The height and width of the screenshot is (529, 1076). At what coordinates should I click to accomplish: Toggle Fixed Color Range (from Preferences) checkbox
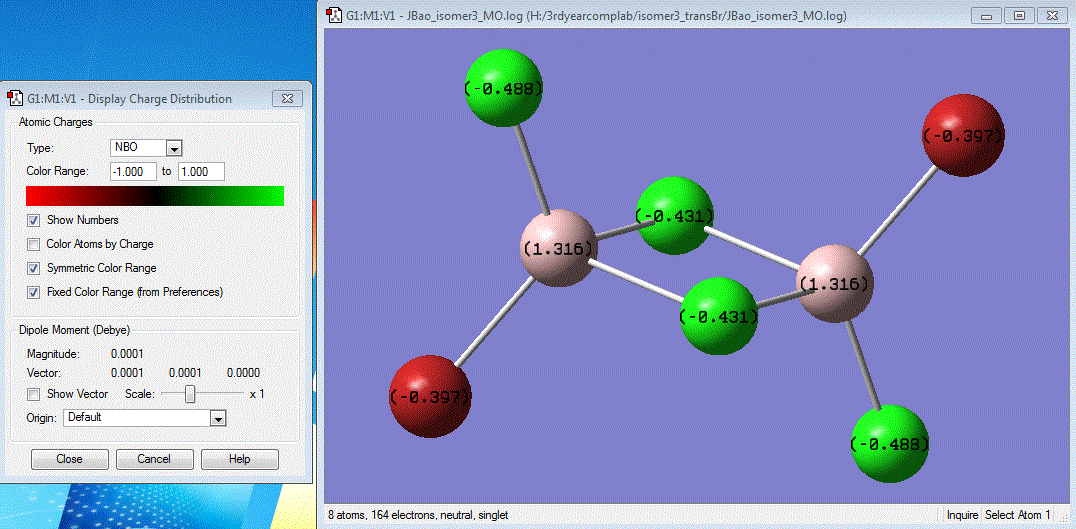[33, 292]
